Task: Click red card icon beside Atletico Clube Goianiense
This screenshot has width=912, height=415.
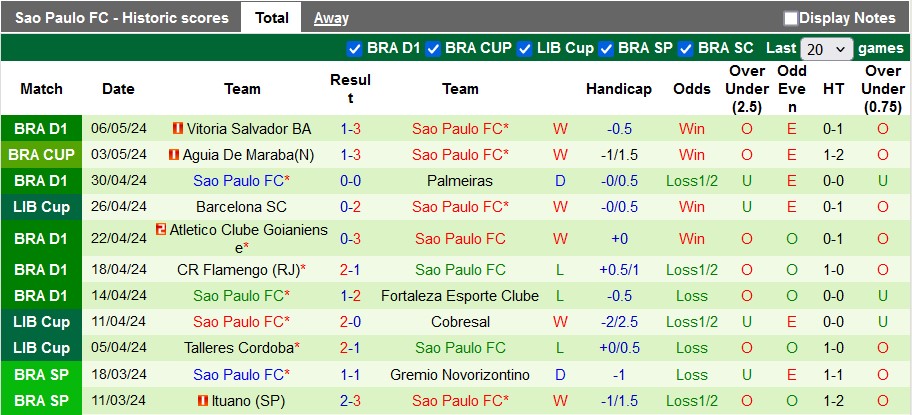Action: 161,230
